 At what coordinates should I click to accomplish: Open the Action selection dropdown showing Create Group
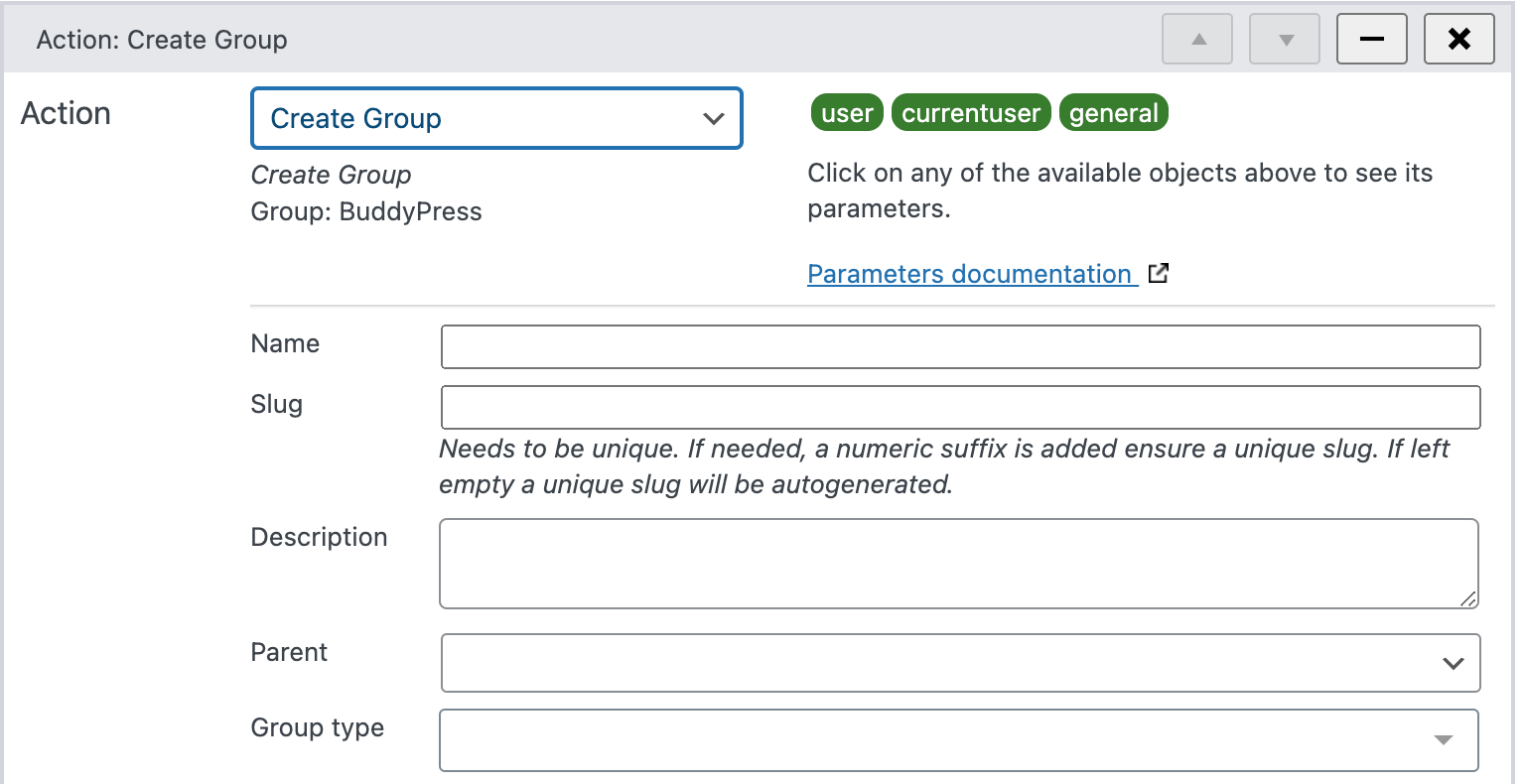coord(496,118)
